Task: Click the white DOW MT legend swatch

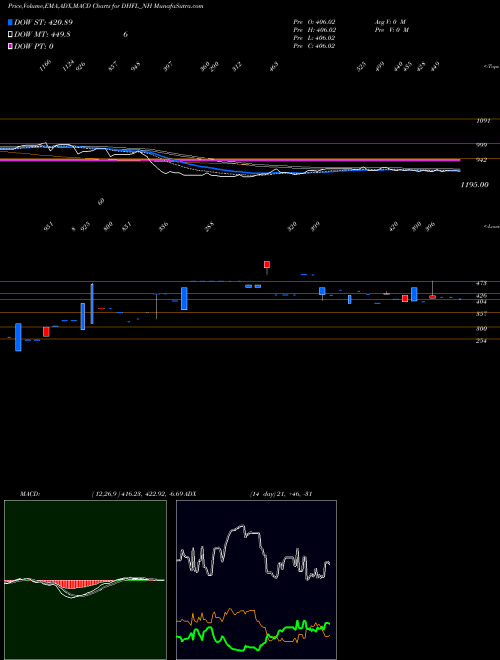Action: (10, 35)
